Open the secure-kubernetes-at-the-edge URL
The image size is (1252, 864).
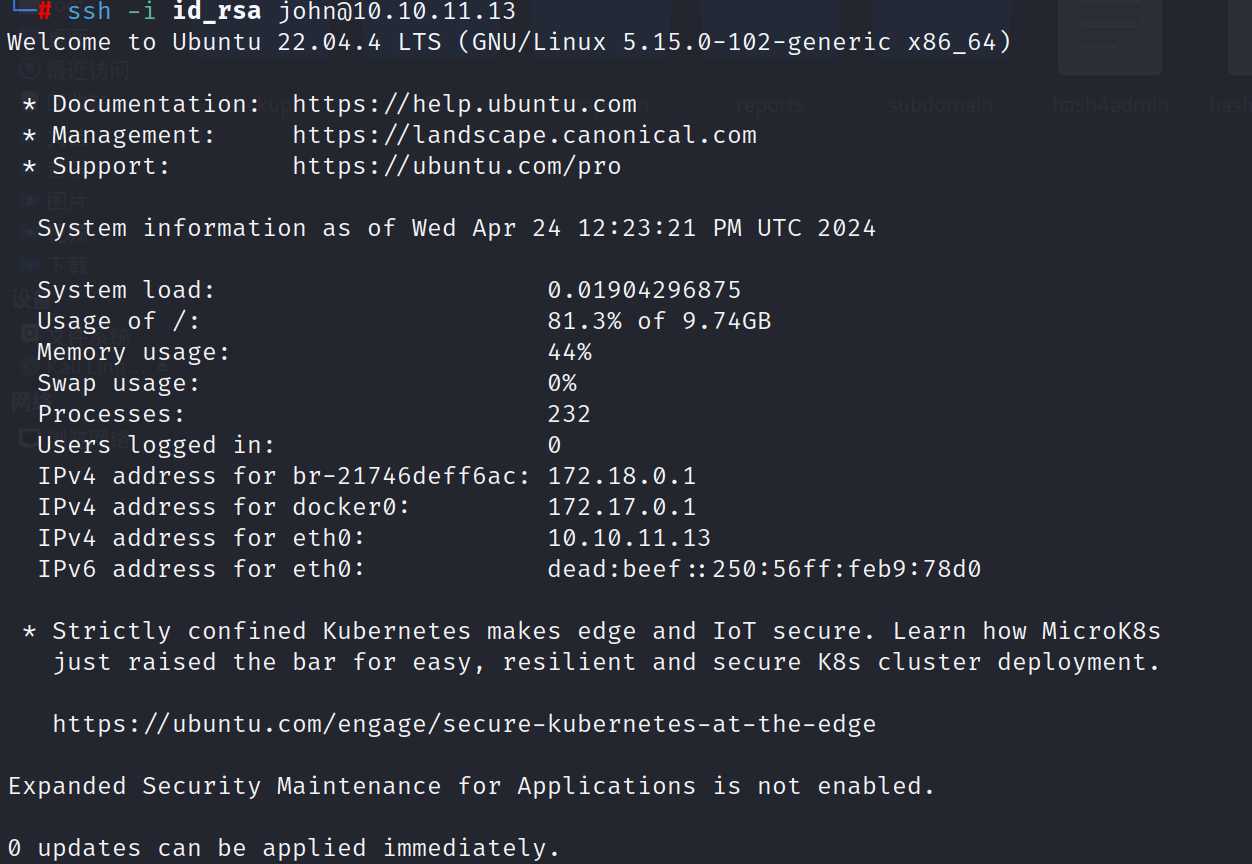464,724
